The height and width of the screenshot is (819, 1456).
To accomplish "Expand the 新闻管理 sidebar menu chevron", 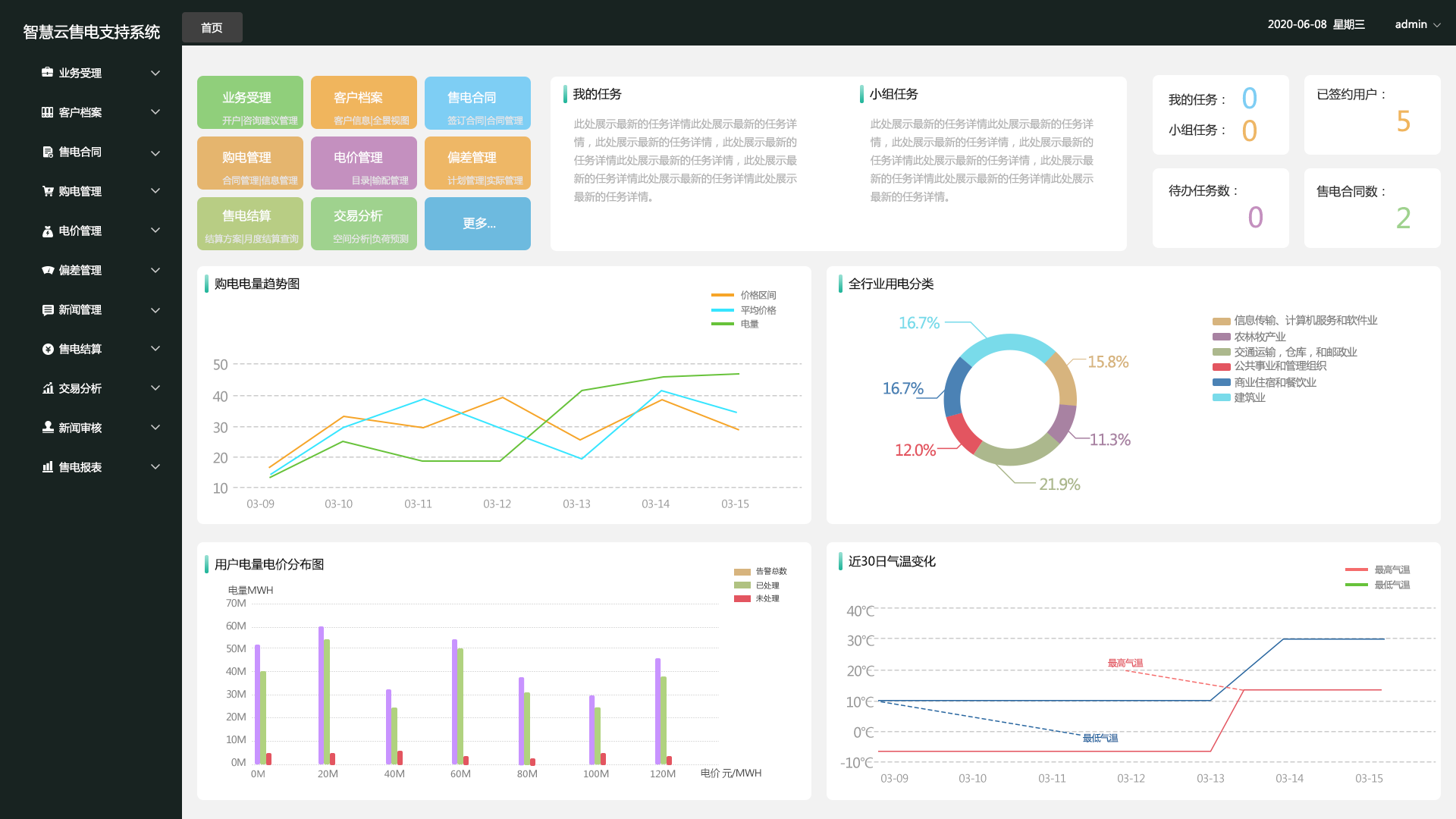I will pos(155,309).
